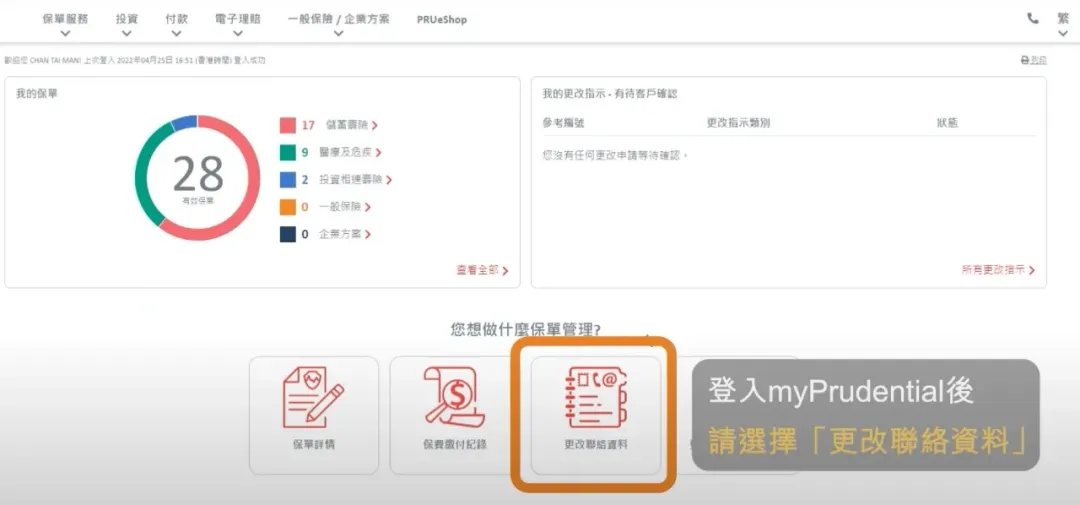The height and width of the screenshot is (505, 1080).
Task: Click the 您想做什麼保單管理? heading
Action: (x=525, y=330)
